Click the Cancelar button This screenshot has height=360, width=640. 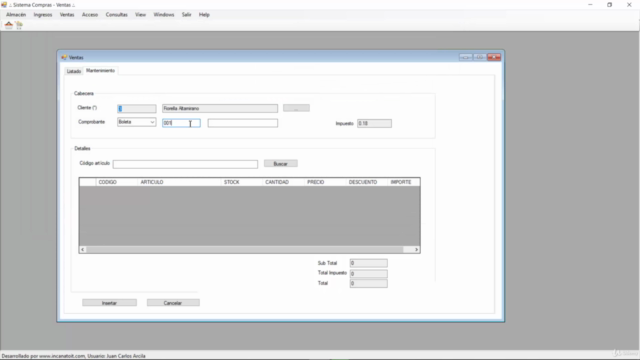coord(173,303)
